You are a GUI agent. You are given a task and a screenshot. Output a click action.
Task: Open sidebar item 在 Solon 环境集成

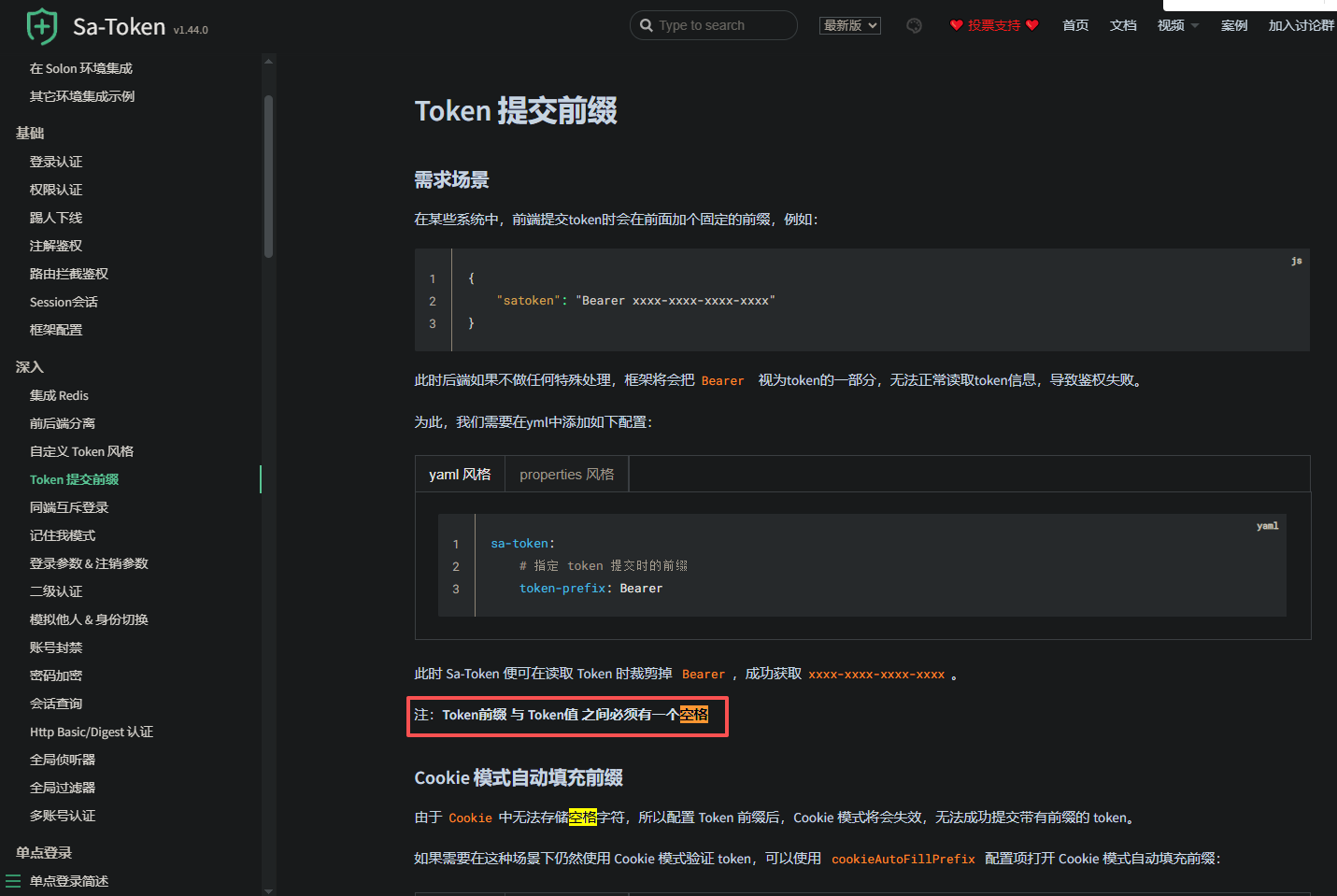(81, 68)
